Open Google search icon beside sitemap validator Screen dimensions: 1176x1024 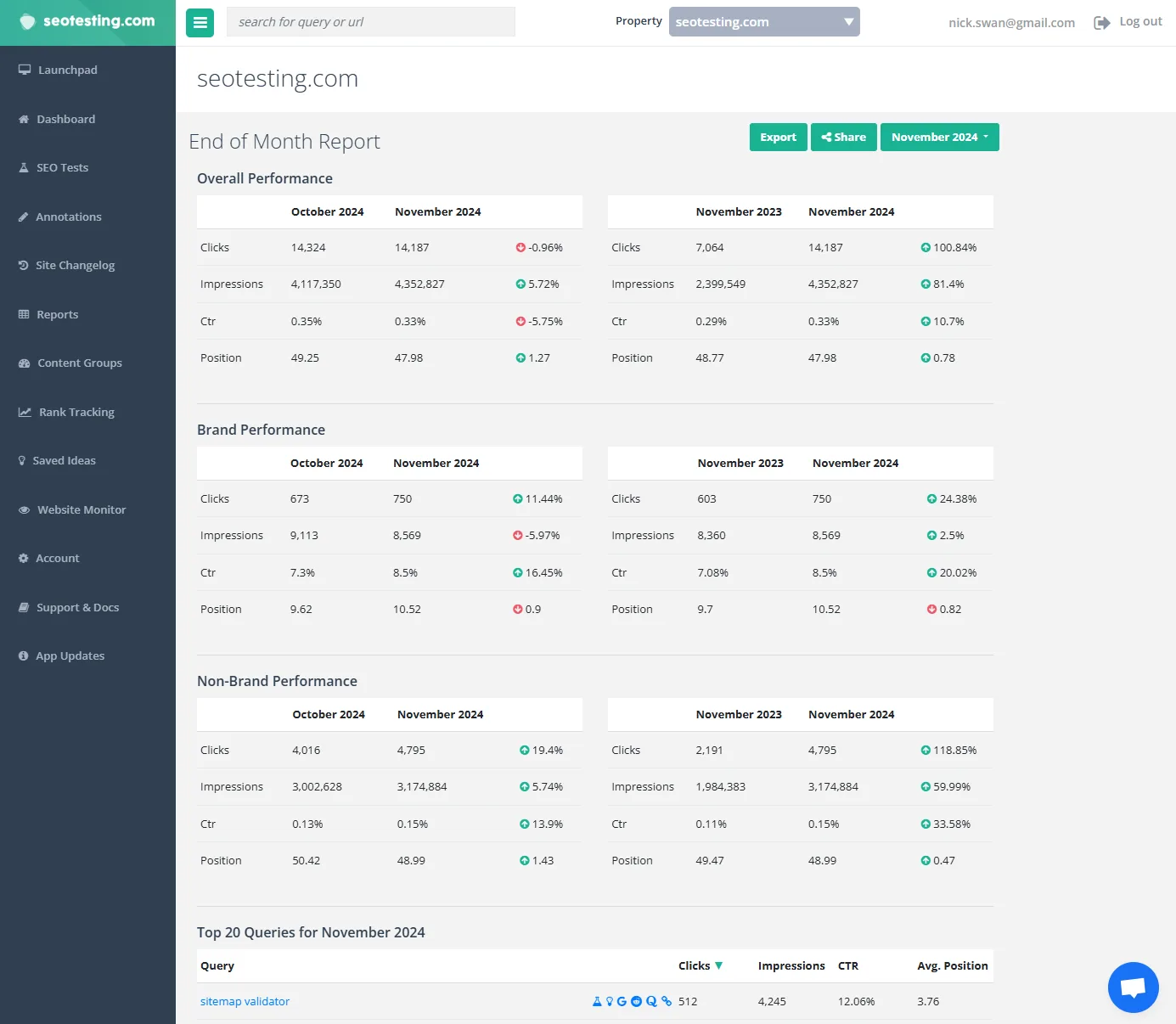click(622, 1001)
